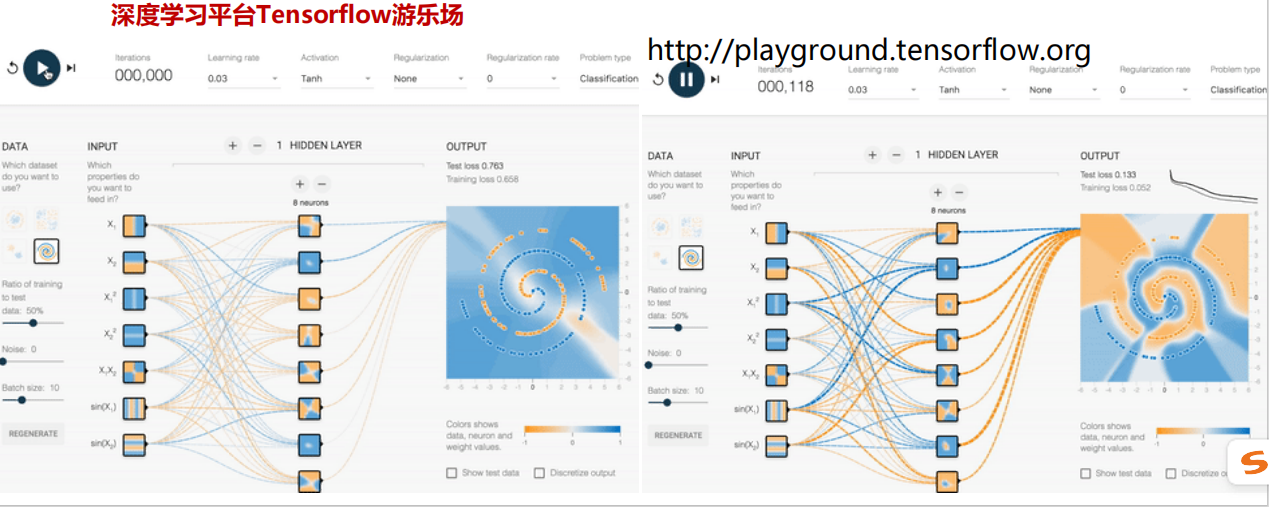This screenshot has height=507, width=1269.
Task: Click the left playground color legend gradient
Action: click(572, 429)
